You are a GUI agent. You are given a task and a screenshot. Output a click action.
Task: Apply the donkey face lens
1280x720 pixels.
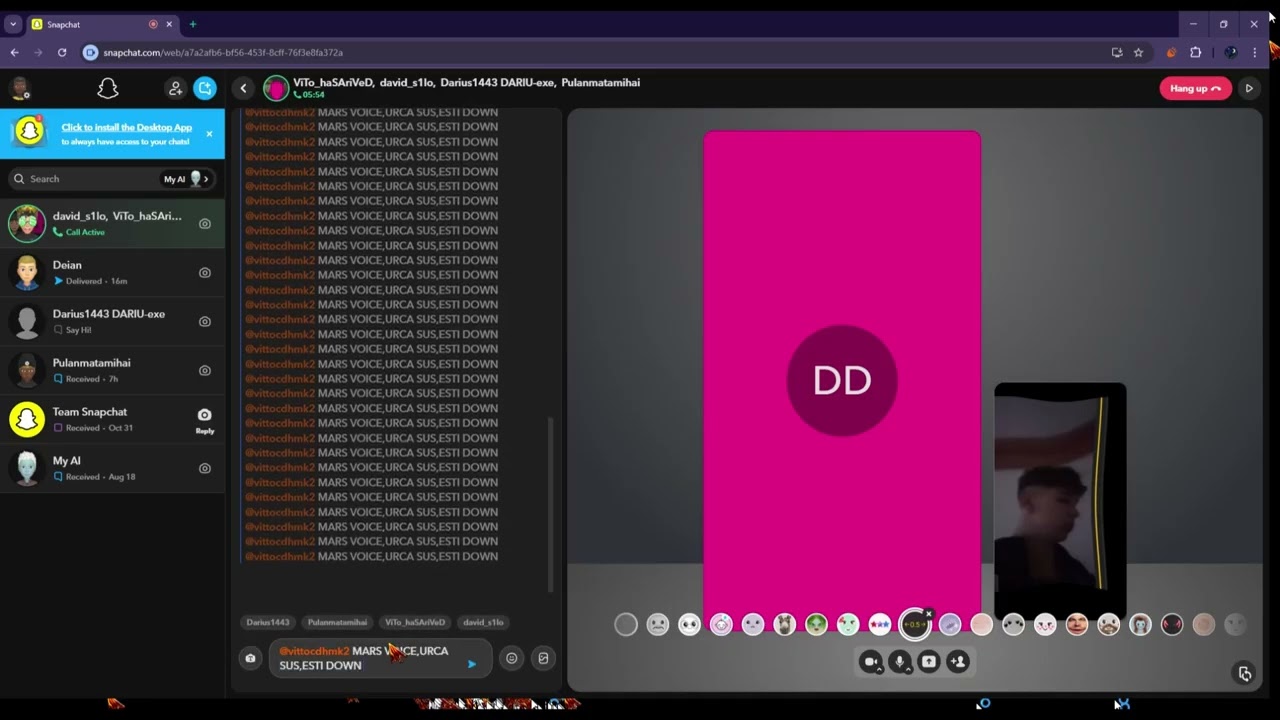pos(785,625)
